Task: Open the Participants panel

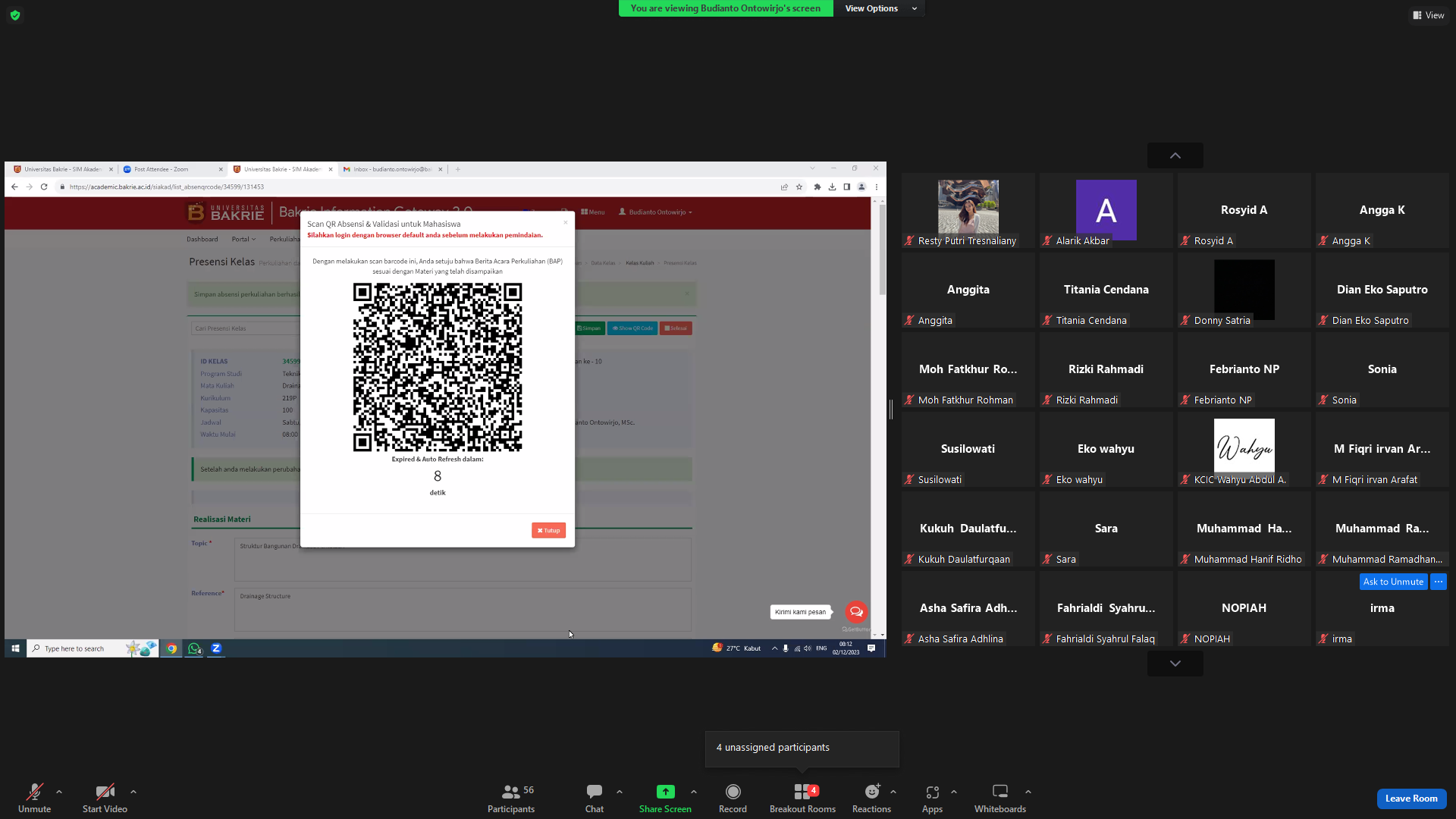Action: coord(511,798)
